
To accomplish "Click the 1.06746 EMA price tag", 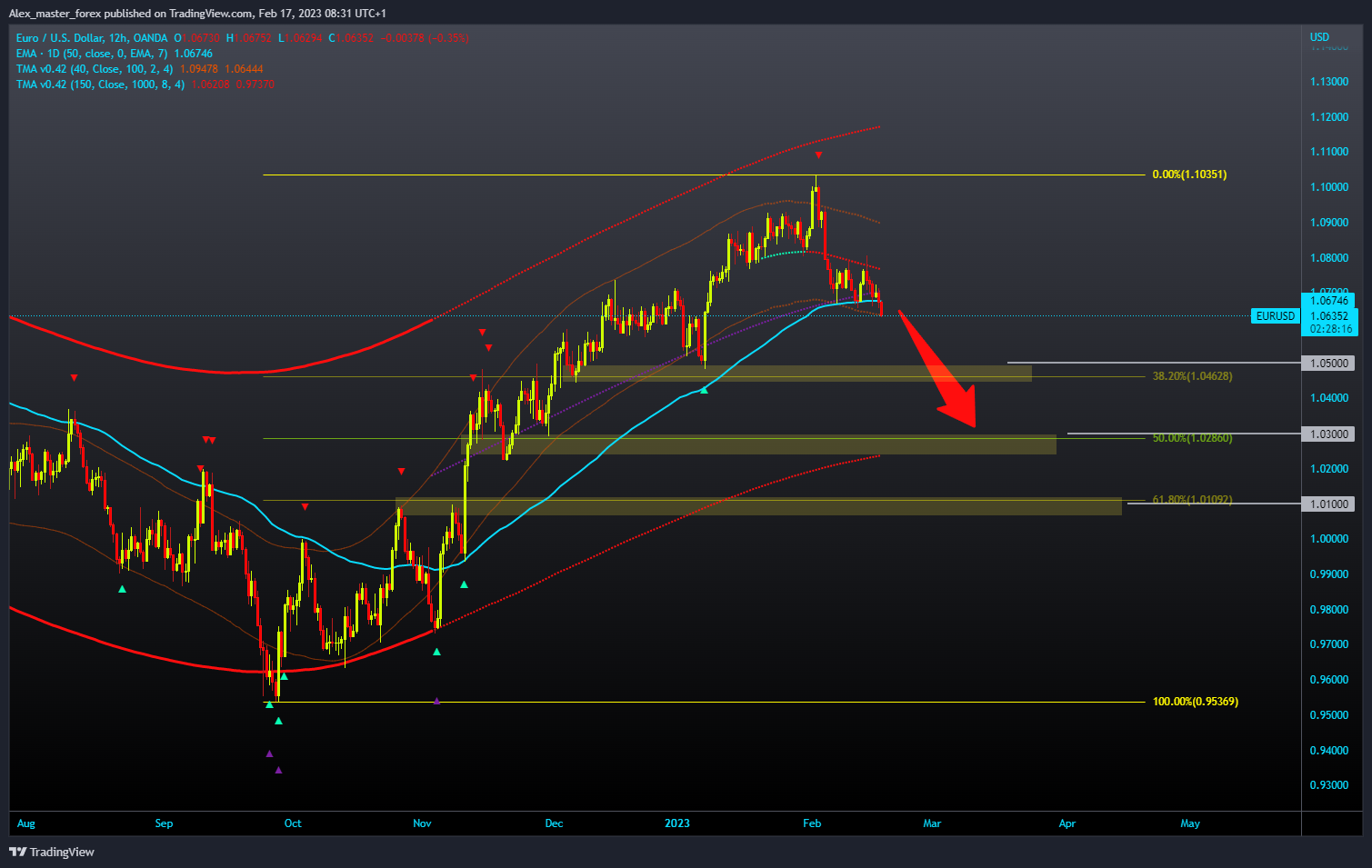I will click(x=1328, y=300).
